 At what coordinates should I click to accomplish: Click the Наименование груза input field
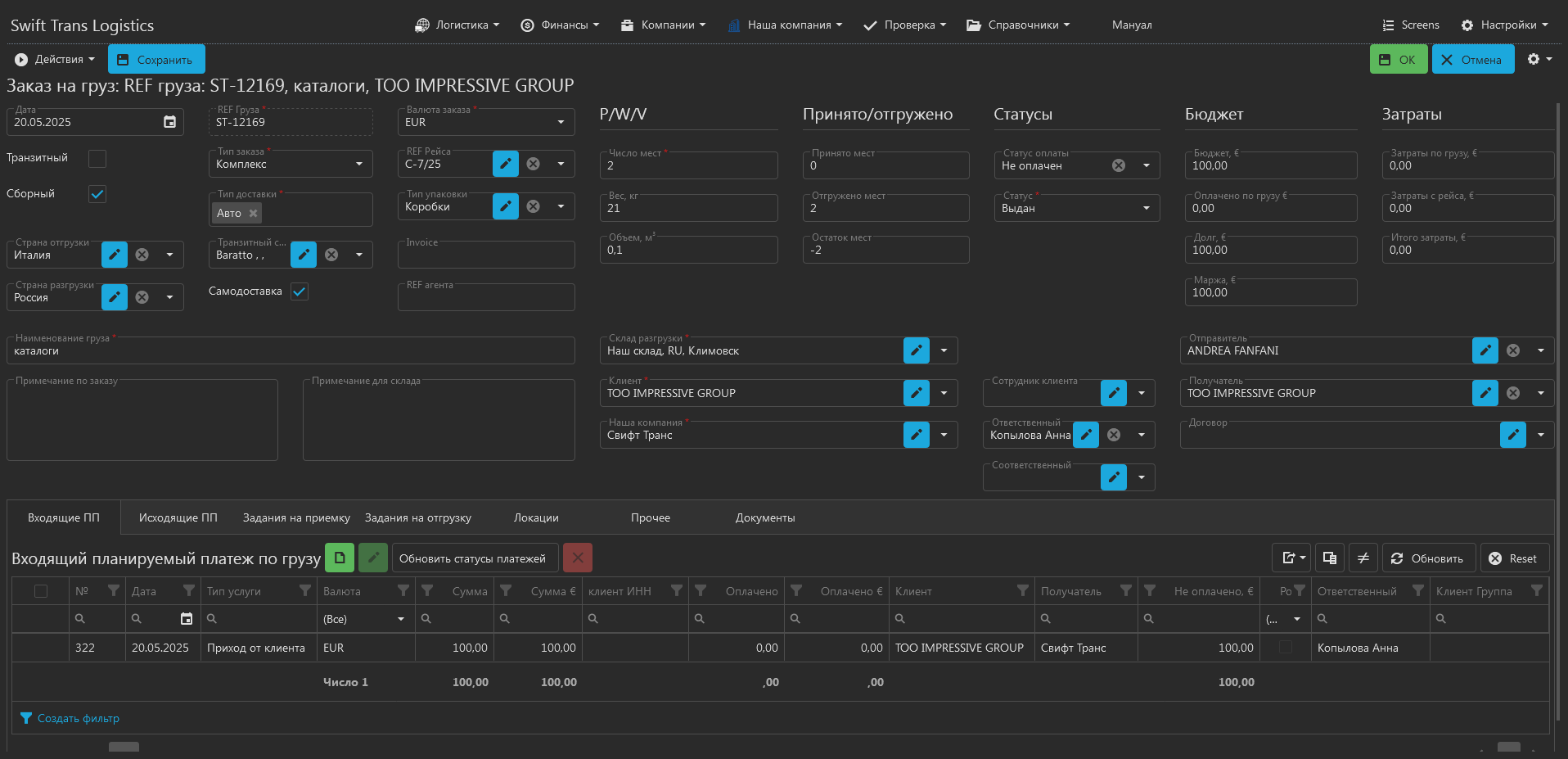(291, 350)
